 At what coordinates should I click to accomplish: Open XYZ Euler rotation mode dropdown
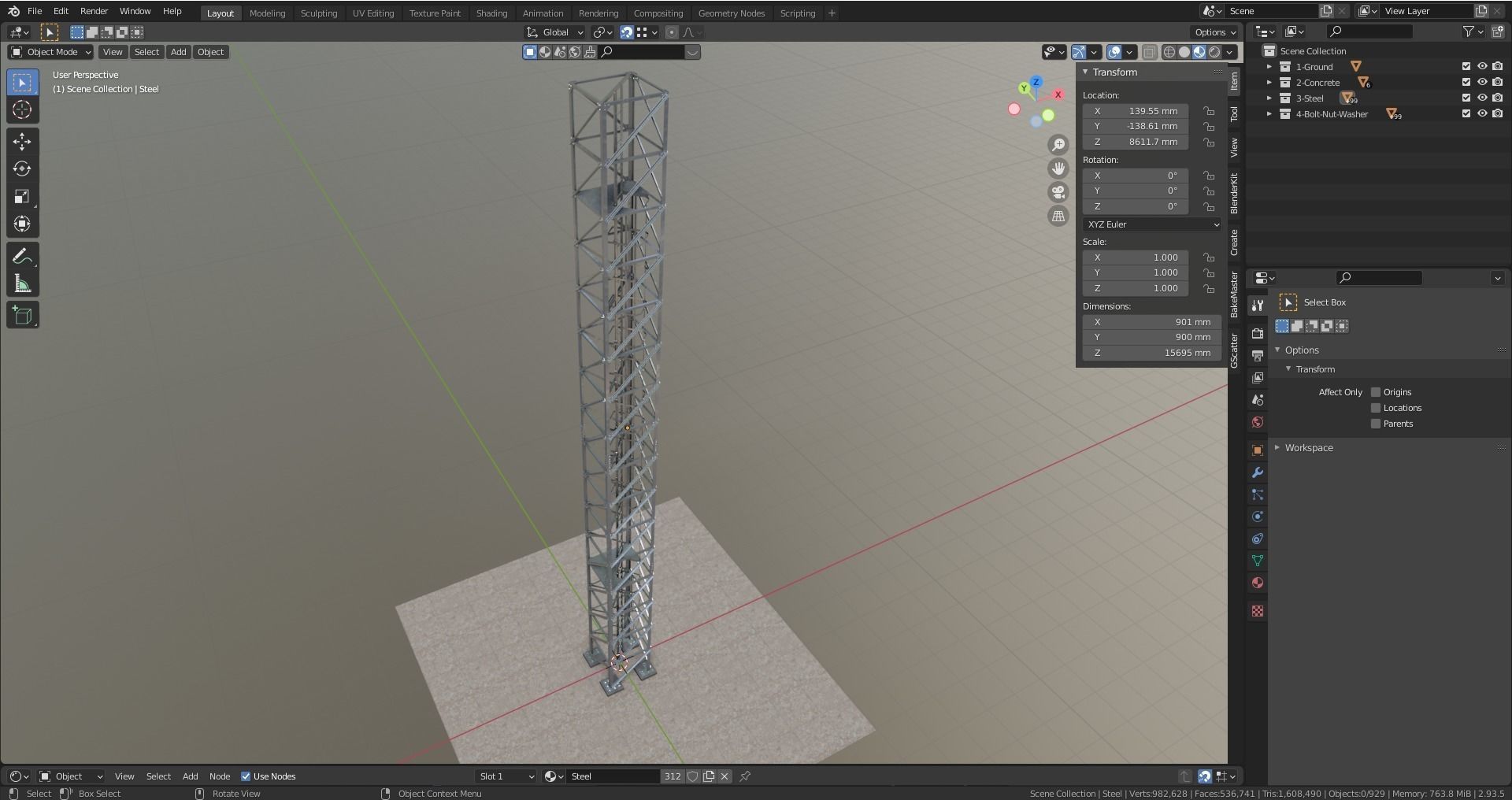pyautogui.click(x=1152, y=224)
